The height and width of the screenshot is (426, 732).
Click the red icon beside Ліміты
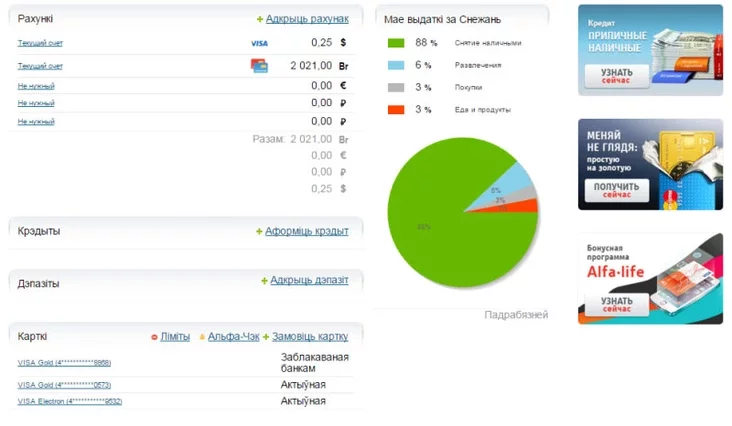(x=154, y=337)
